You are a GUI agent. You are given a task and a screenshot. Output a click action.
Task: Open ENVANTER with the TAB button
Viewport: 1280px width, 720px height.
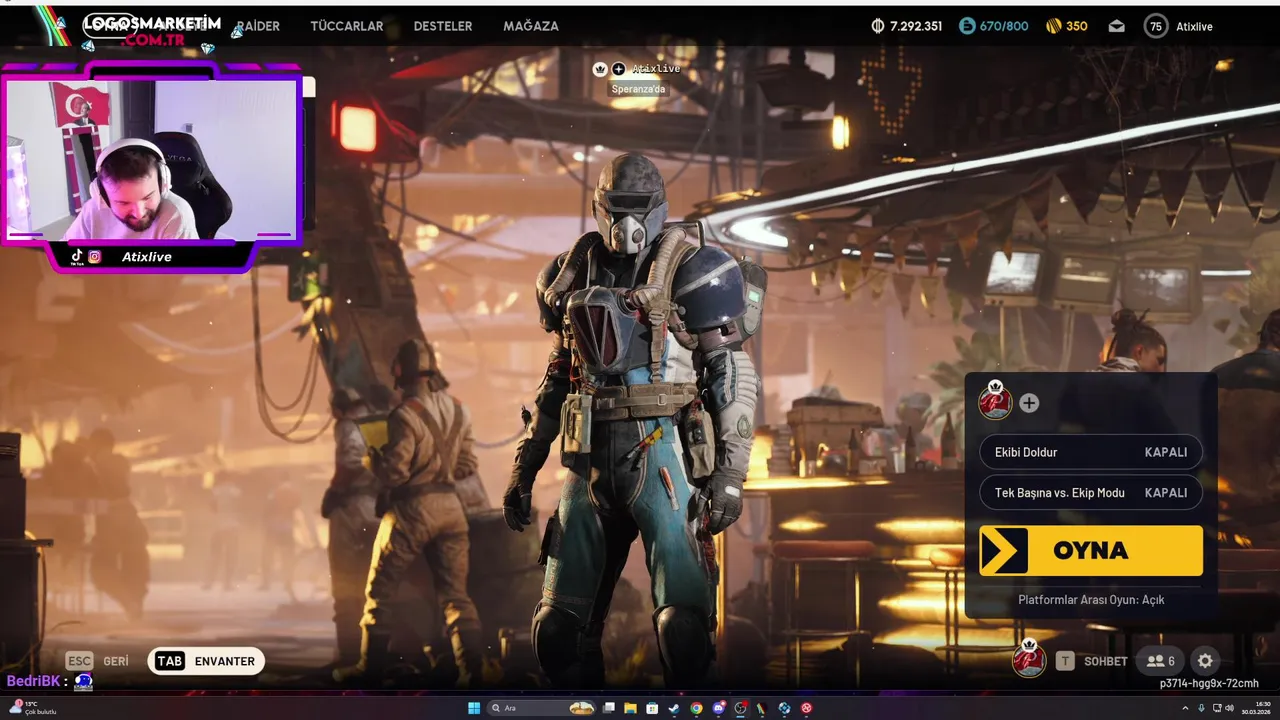point(206,661)
